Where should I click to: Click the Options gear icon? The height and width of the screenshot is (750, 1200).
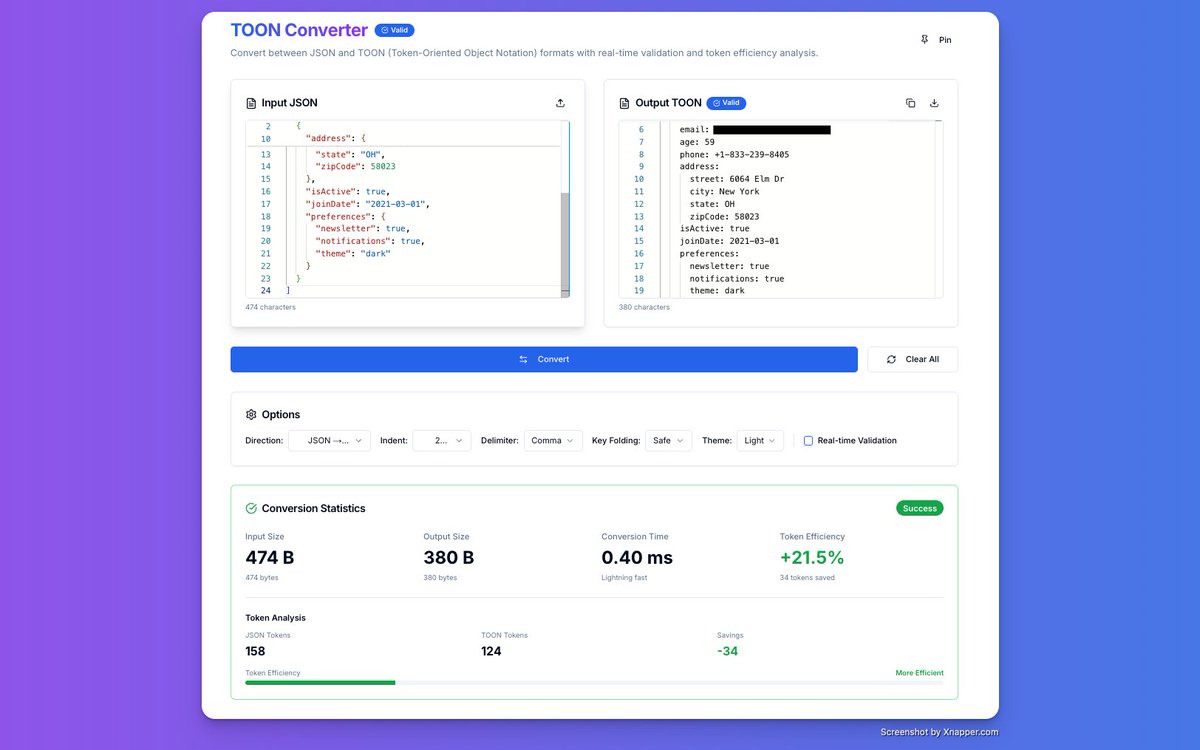[x=251, y=414]
